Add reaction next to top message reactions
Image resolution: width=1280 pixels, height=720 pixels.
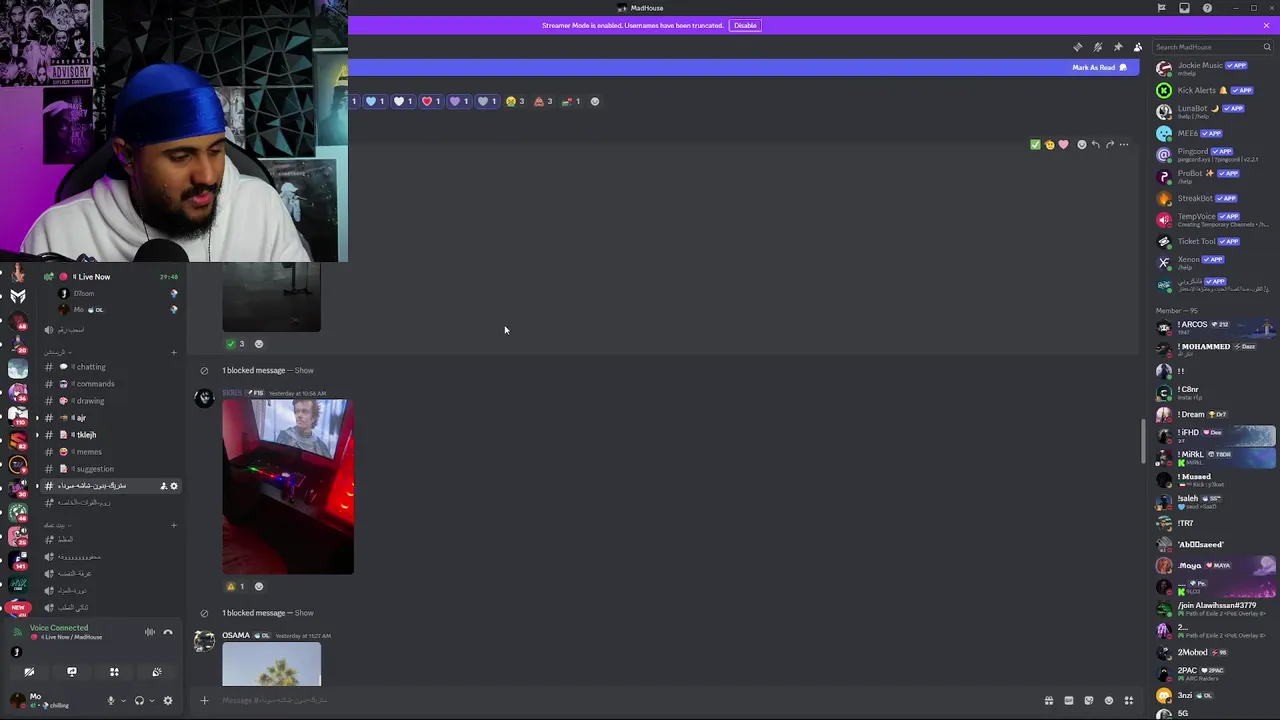(595, 101)
